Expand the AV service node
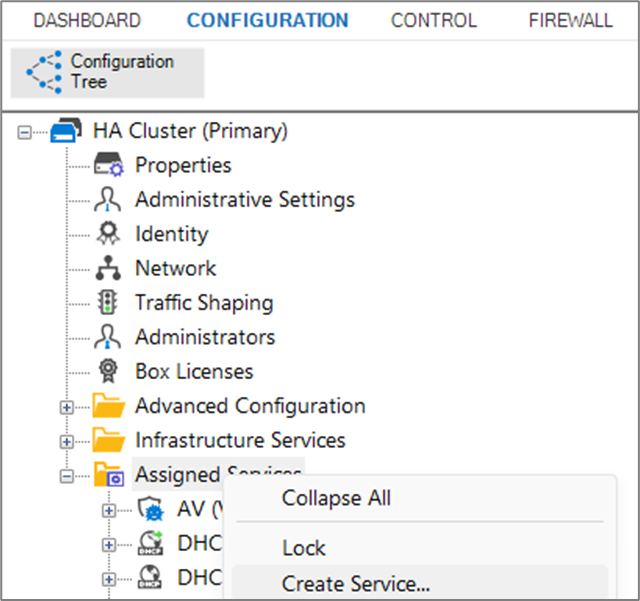The width and height of the screenshot is (640, 601). [109, 510]
